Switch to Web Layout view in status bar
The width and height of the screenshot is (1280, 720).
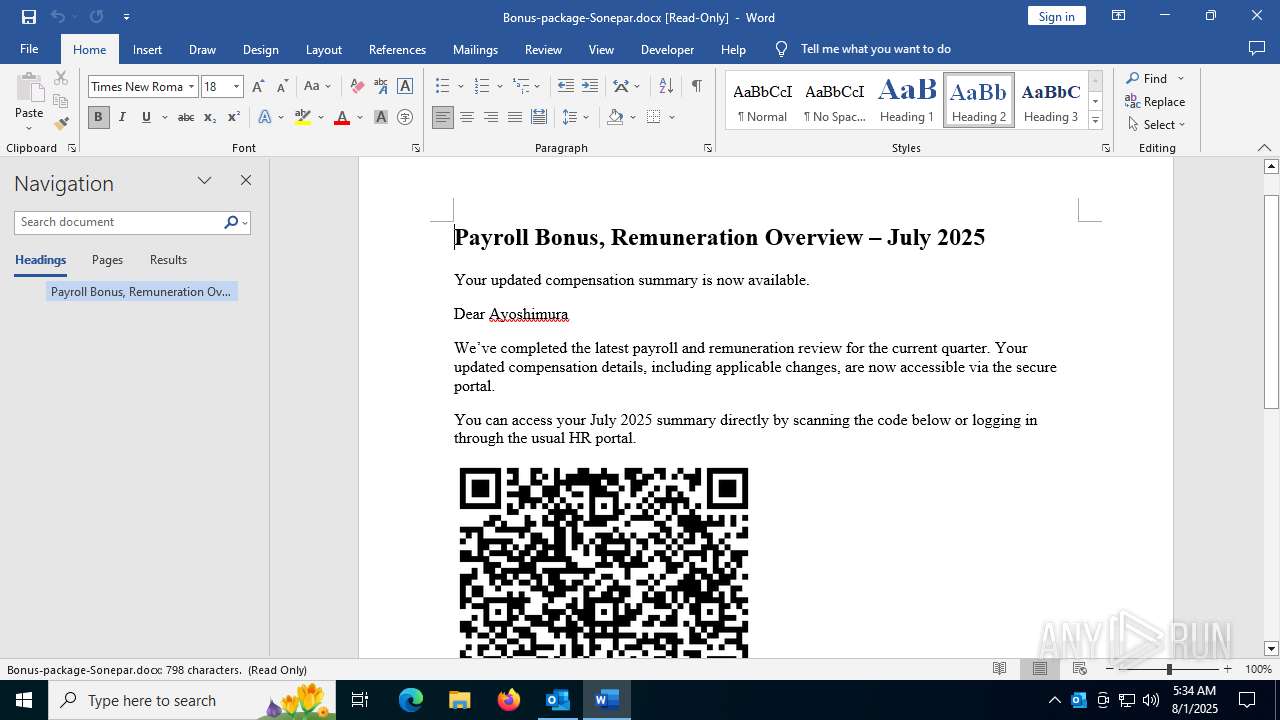point(1080,669)
